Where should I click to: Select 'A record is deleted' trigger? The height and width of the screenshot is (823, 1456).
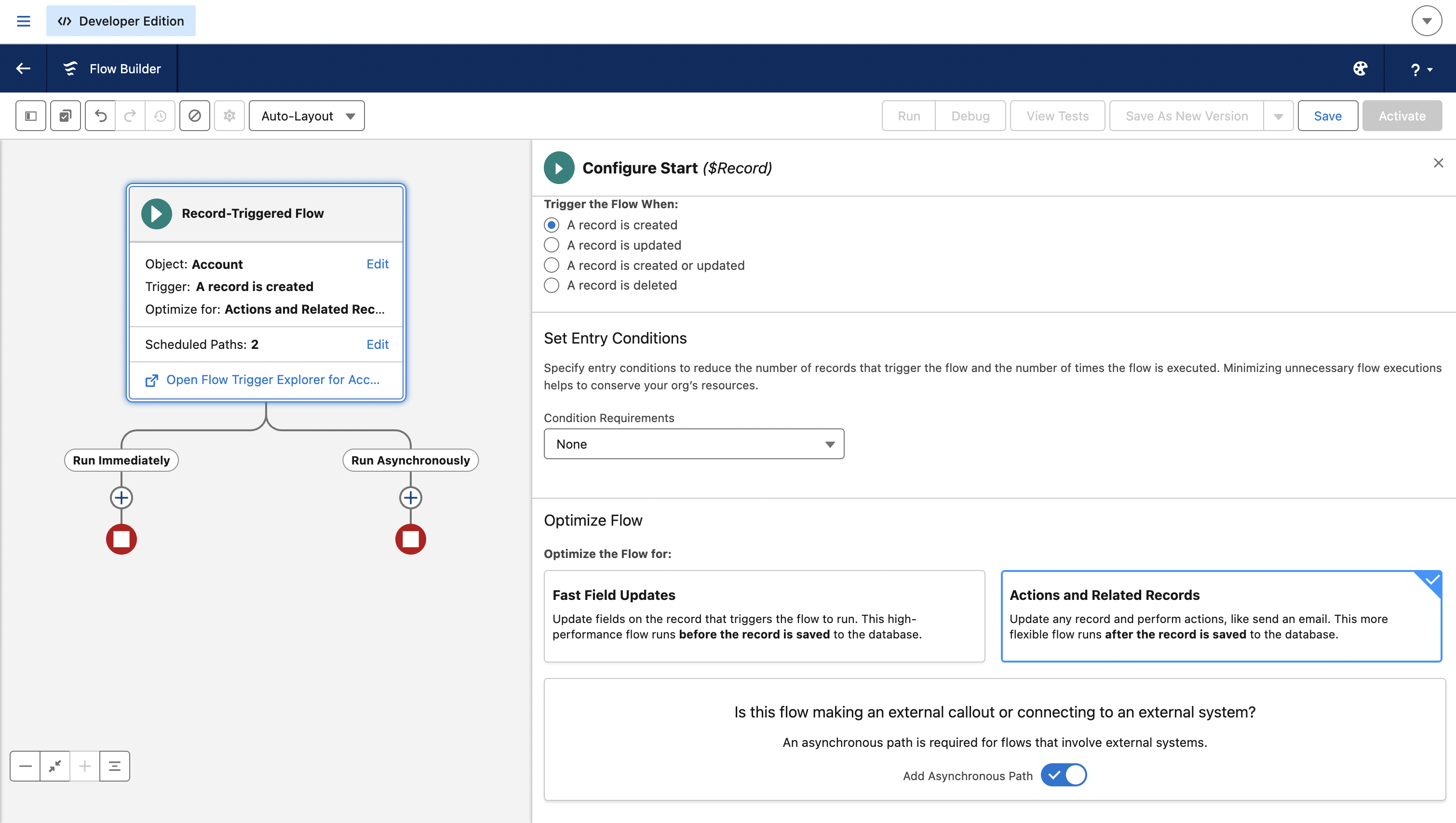(551, 285)
